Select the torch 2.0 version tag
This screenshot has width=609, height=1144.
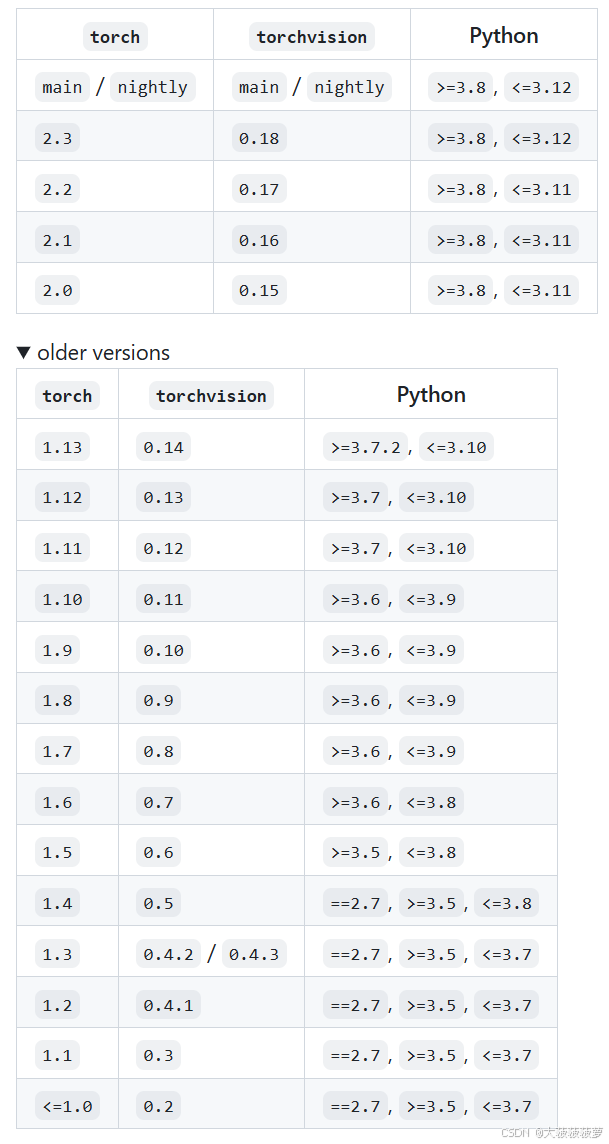tap(57, 290)
